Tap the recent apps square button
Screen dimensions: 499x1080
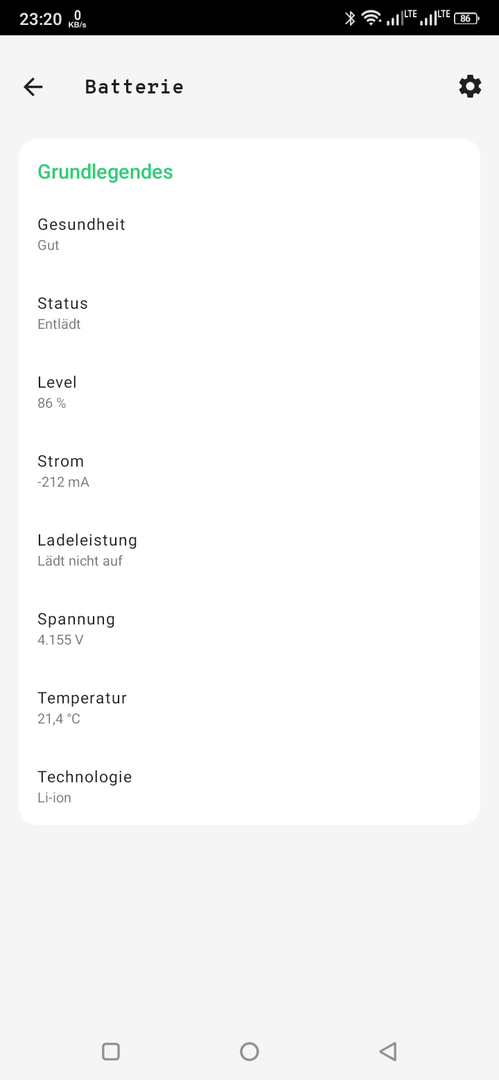pyautogui.click(x=111, y=1051)
